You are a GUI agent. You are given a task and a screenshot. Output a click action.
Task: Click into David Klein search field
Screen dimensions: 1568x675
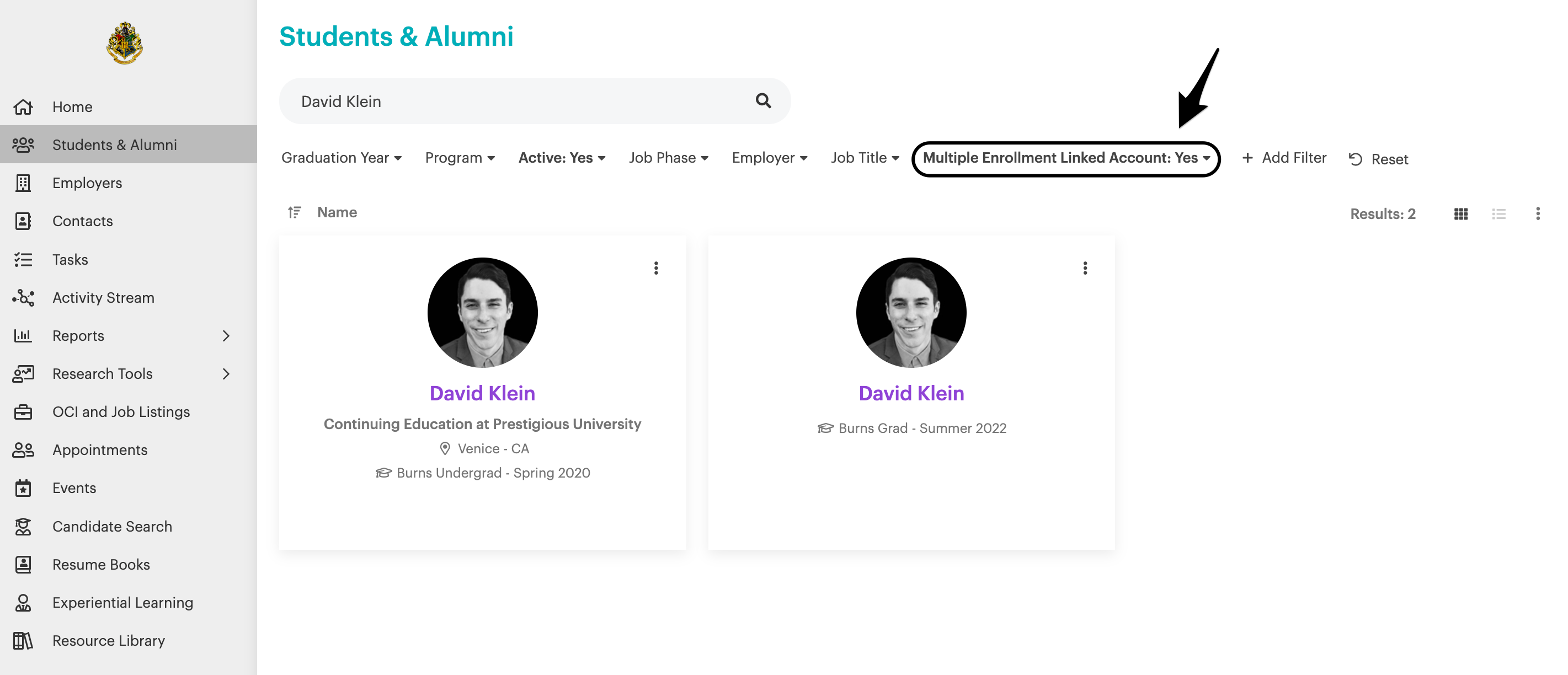(518, 101)
